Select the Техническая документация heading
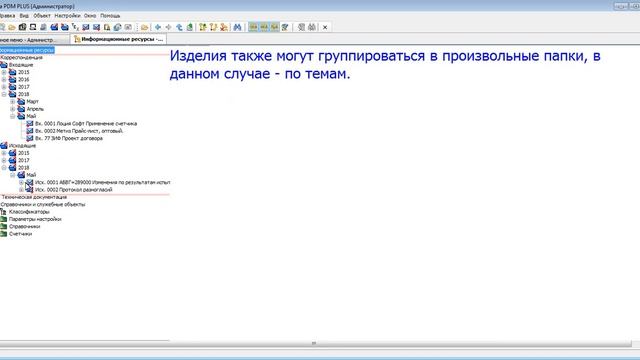This screenshot has height=360, width=640. pos(34,197)
